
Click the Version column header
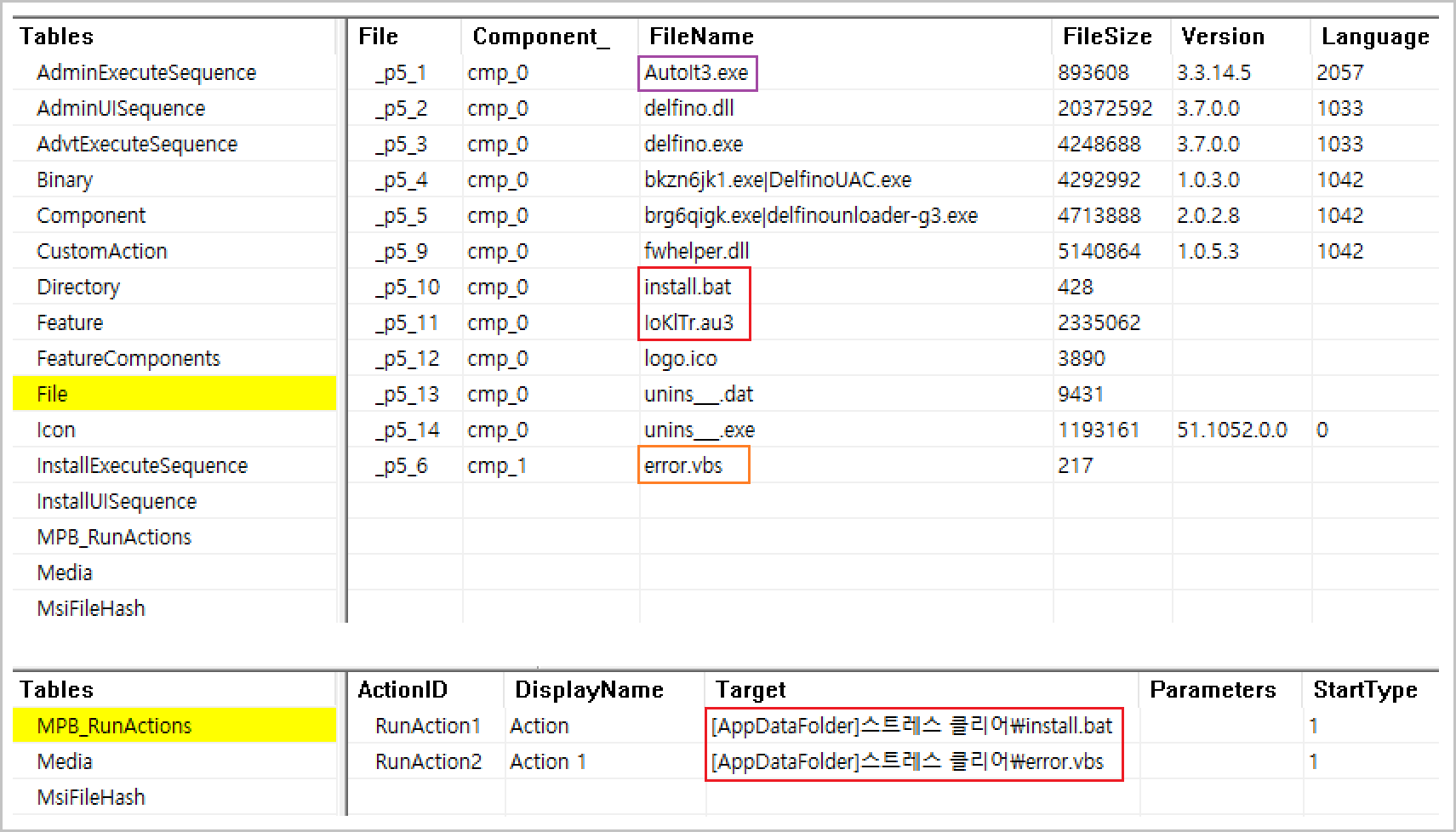(x=1223, y=37)
